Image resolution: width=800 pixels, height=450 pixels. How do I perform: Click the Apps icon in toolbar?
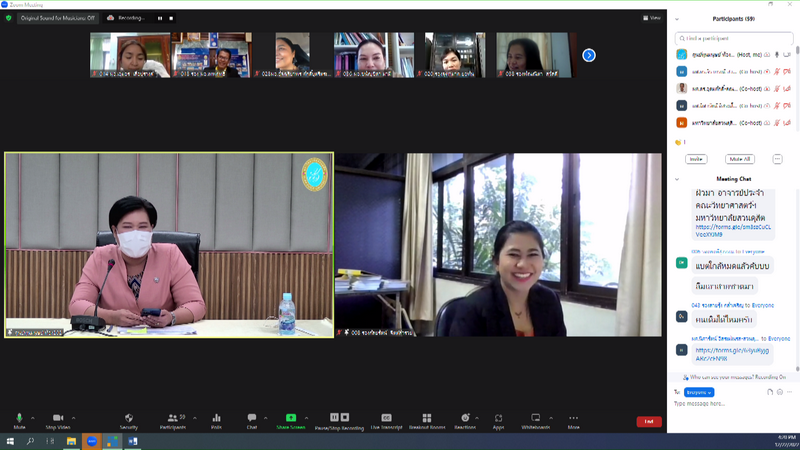(498, 418)
